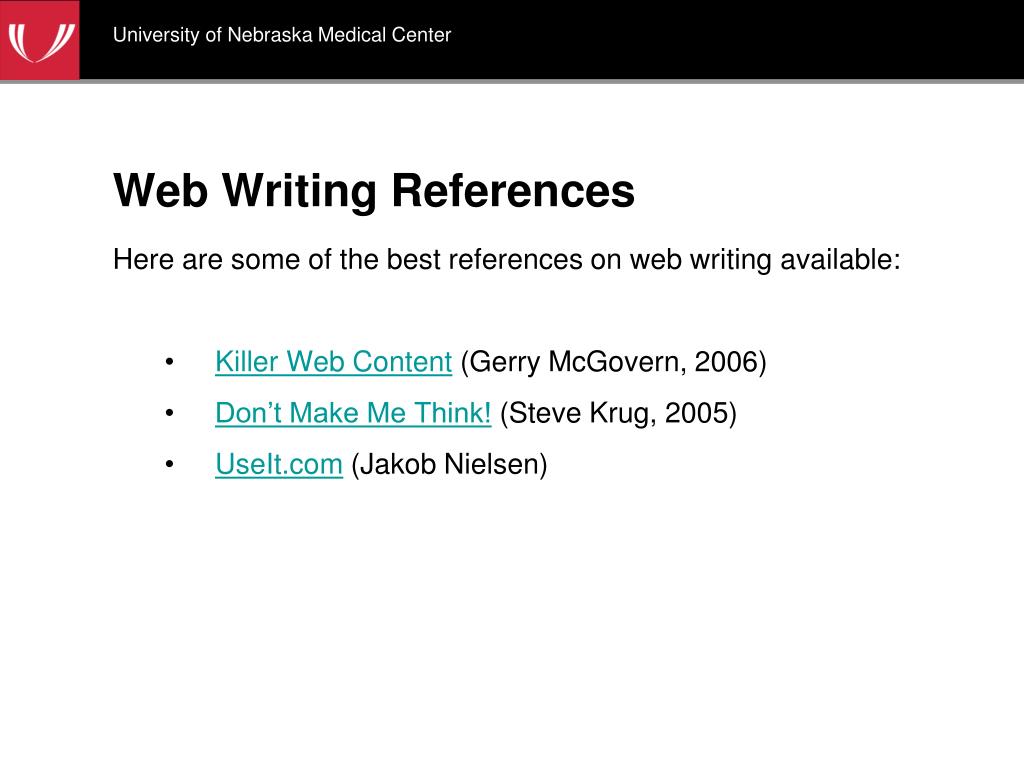Visit the UseIt.com link

click(x=279, y=464)
